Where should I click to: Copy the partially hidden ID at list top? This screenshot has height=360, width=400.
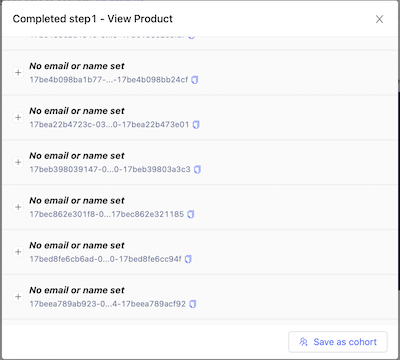(191, 36)
